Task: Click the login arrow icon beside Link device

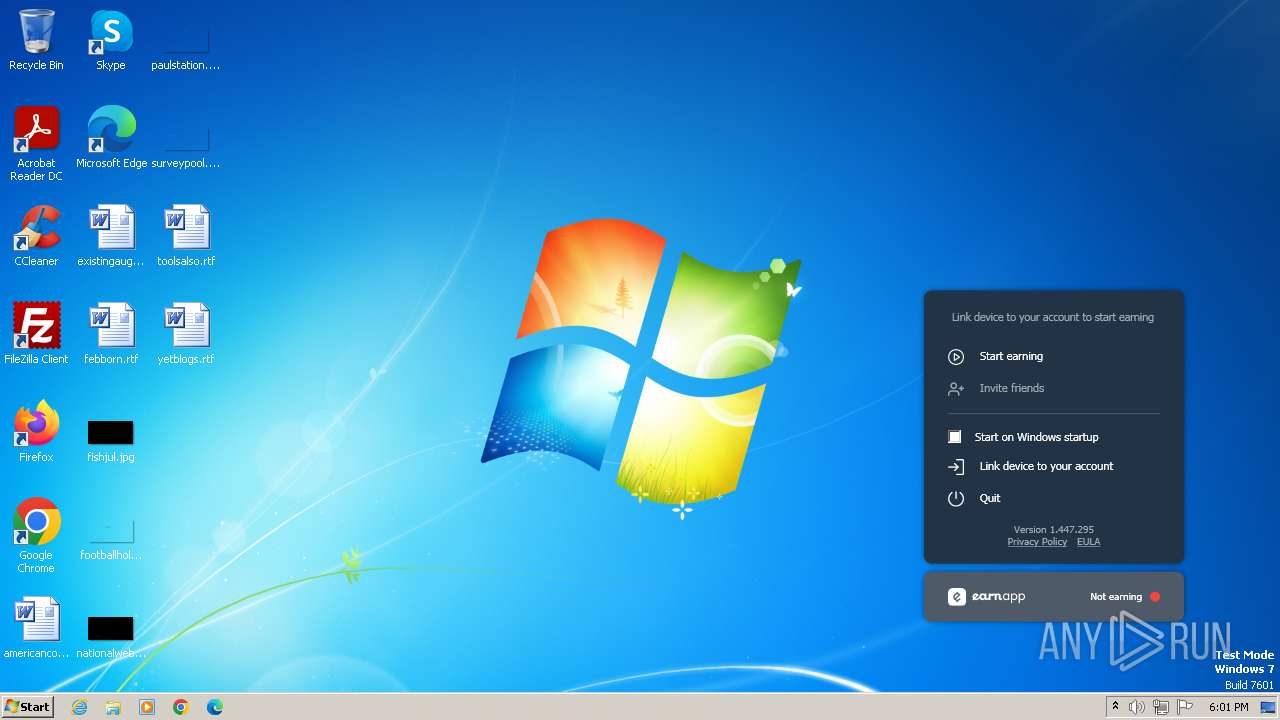Action: [x=956, y=467]
